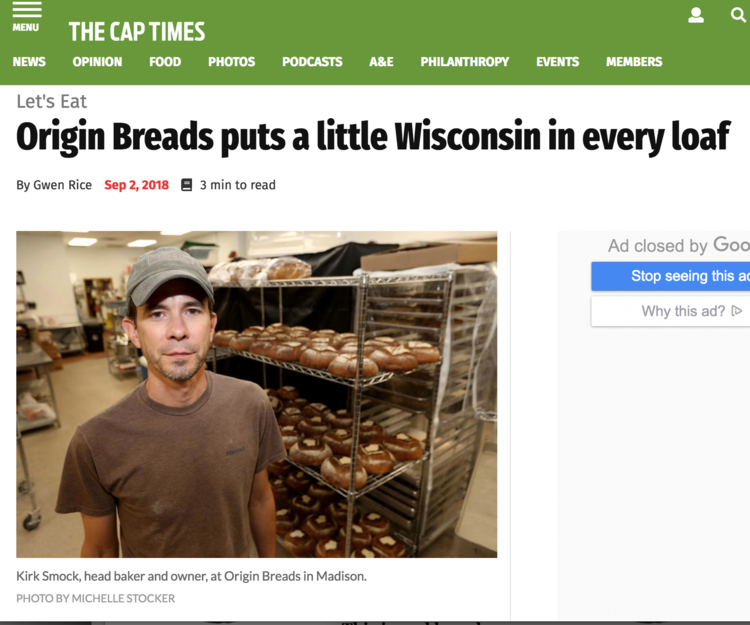Image resolution: width=750 pixels, height=625 pixels.
Task: Open the PODCASTS section
Action: 312,62
